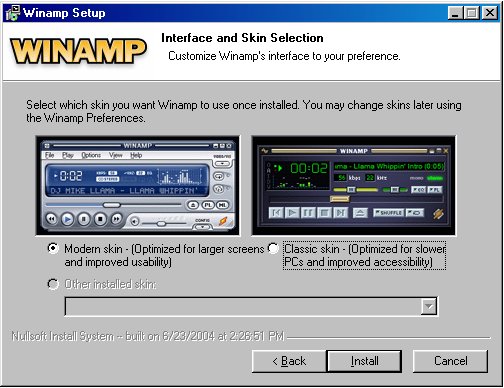This screenshot has height=388, width=504.
Task: Select the Classic skin radio button
Action: 273,248
